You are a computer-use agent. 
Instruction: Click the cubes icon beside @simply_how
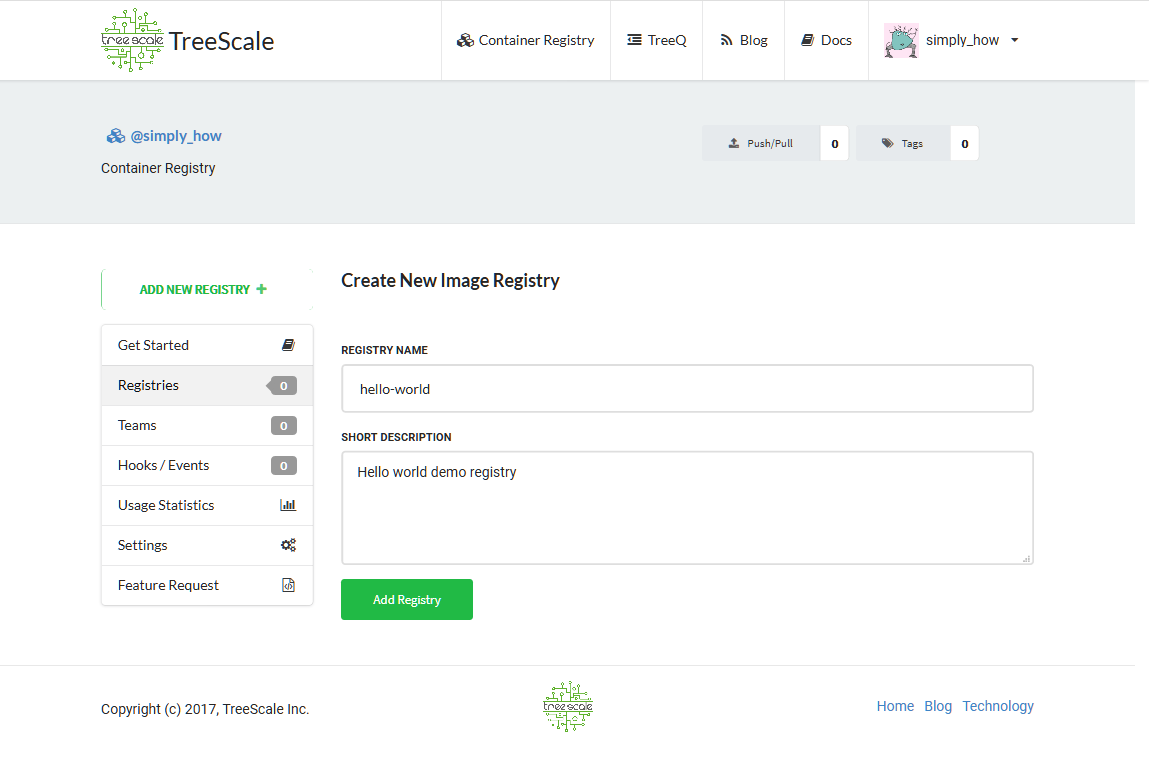(116, 136)
